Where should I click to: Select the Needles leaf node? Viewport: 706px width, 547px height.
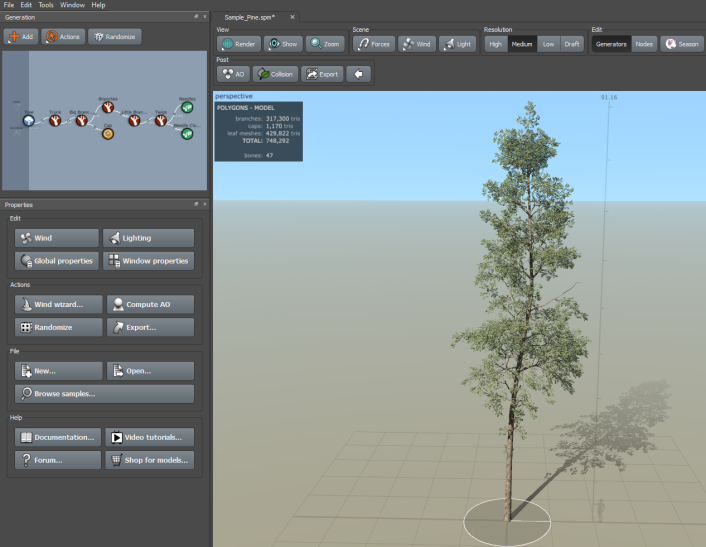tap(187, 108)
